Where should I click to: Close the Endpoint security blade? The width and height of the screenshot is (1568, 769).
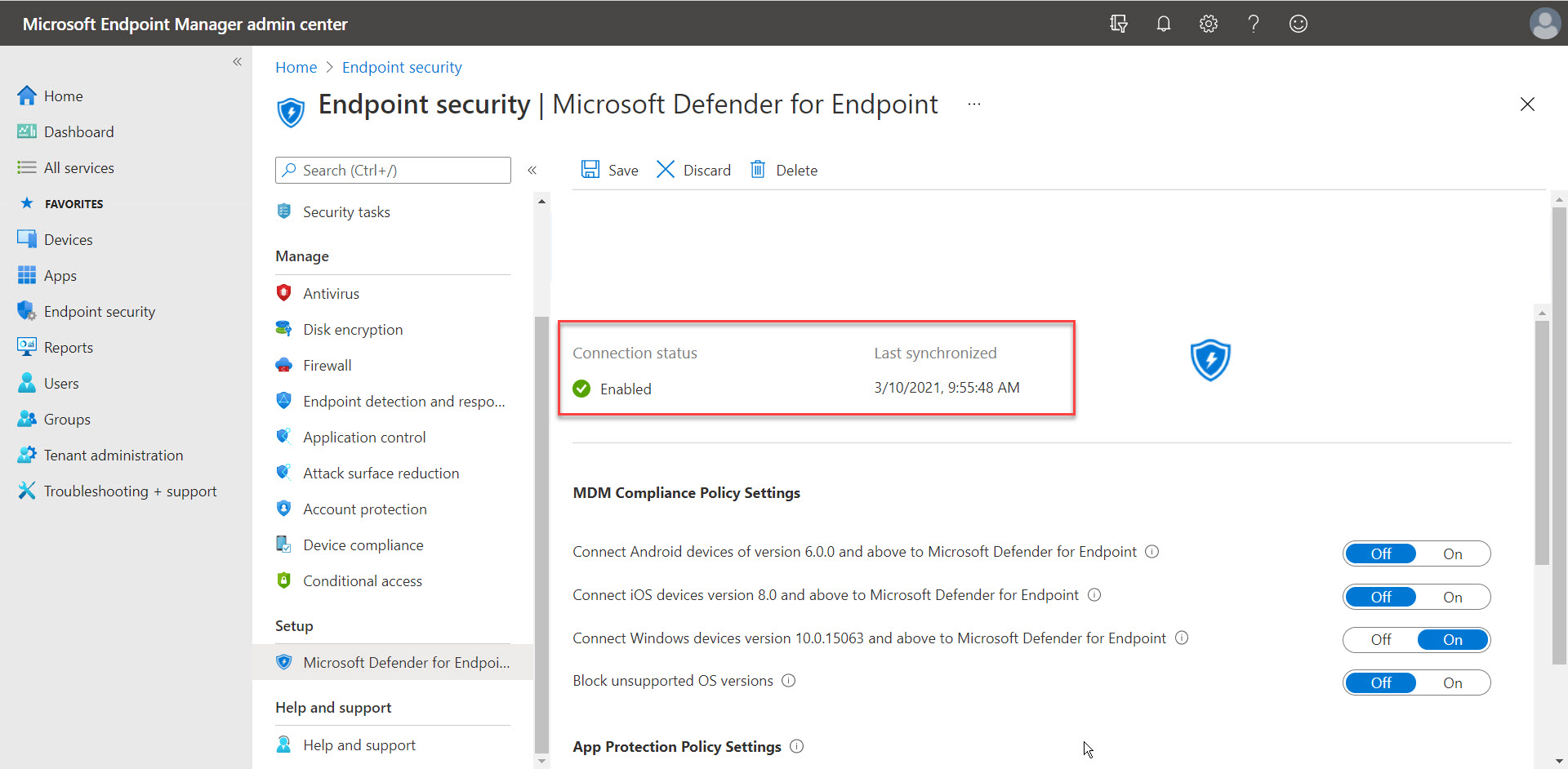point(1527,104)
